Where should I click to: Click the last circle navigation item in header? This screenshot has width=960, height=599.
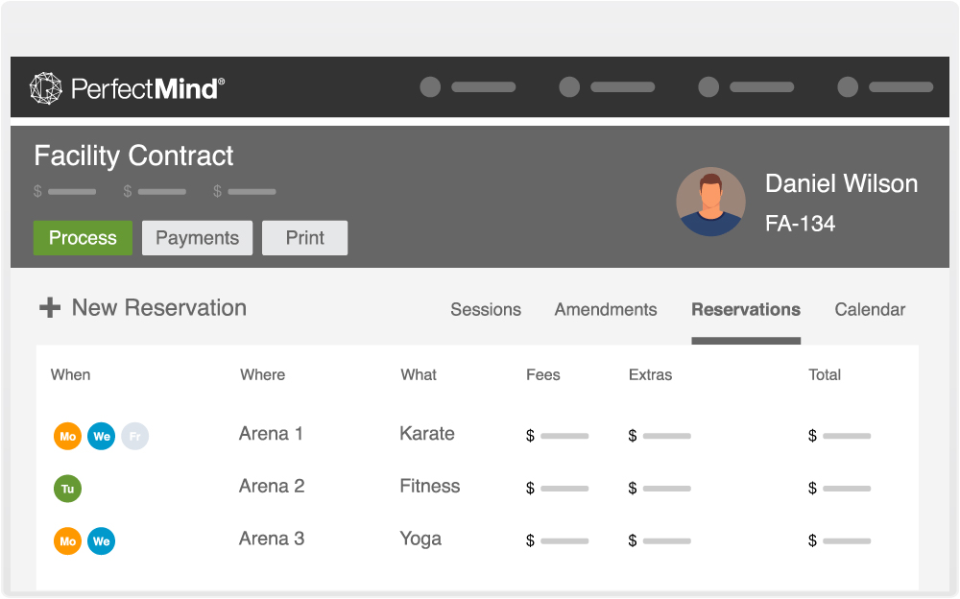pos(847,87)
